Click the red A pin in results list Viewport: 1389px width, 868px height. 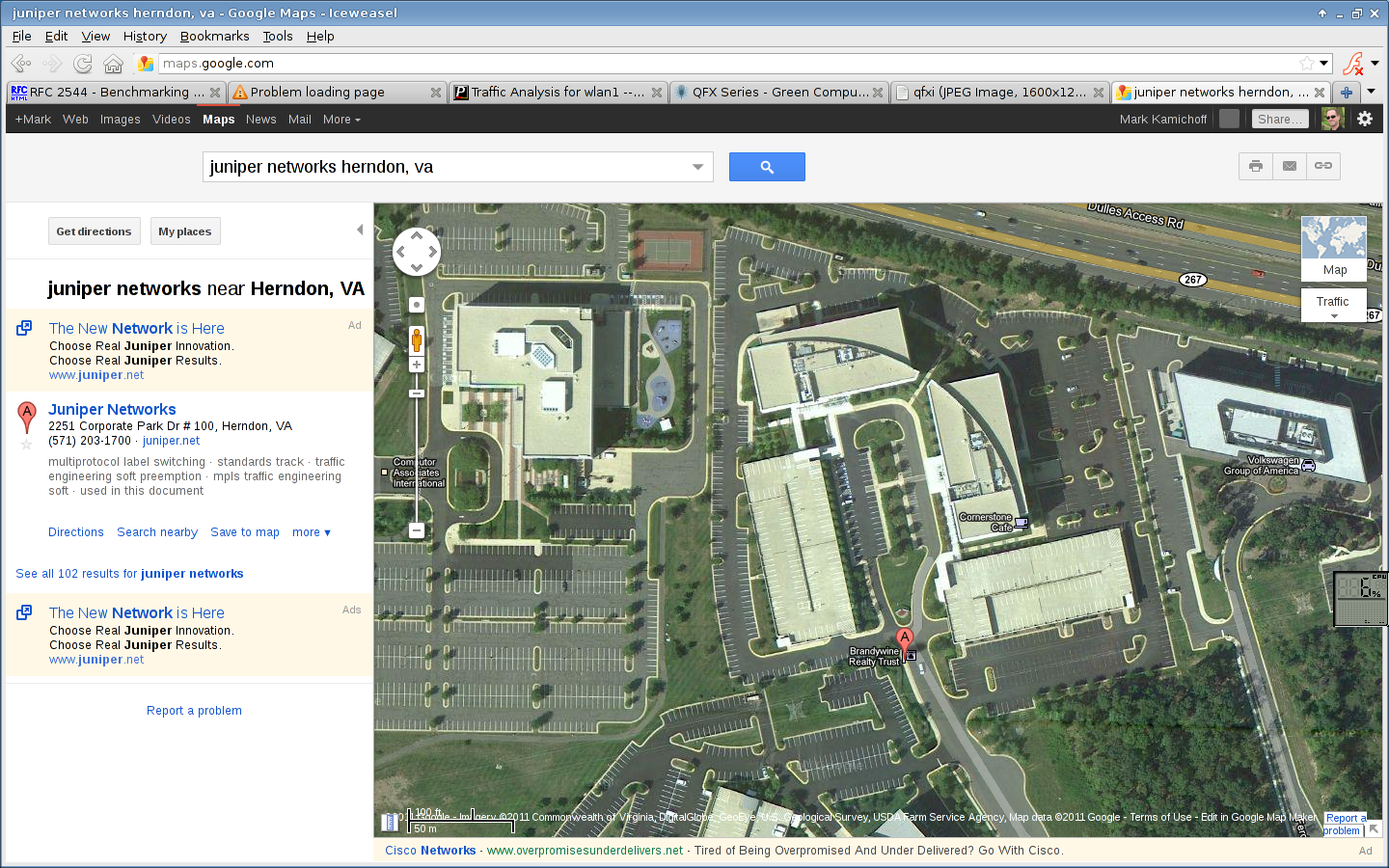(27, 417)
